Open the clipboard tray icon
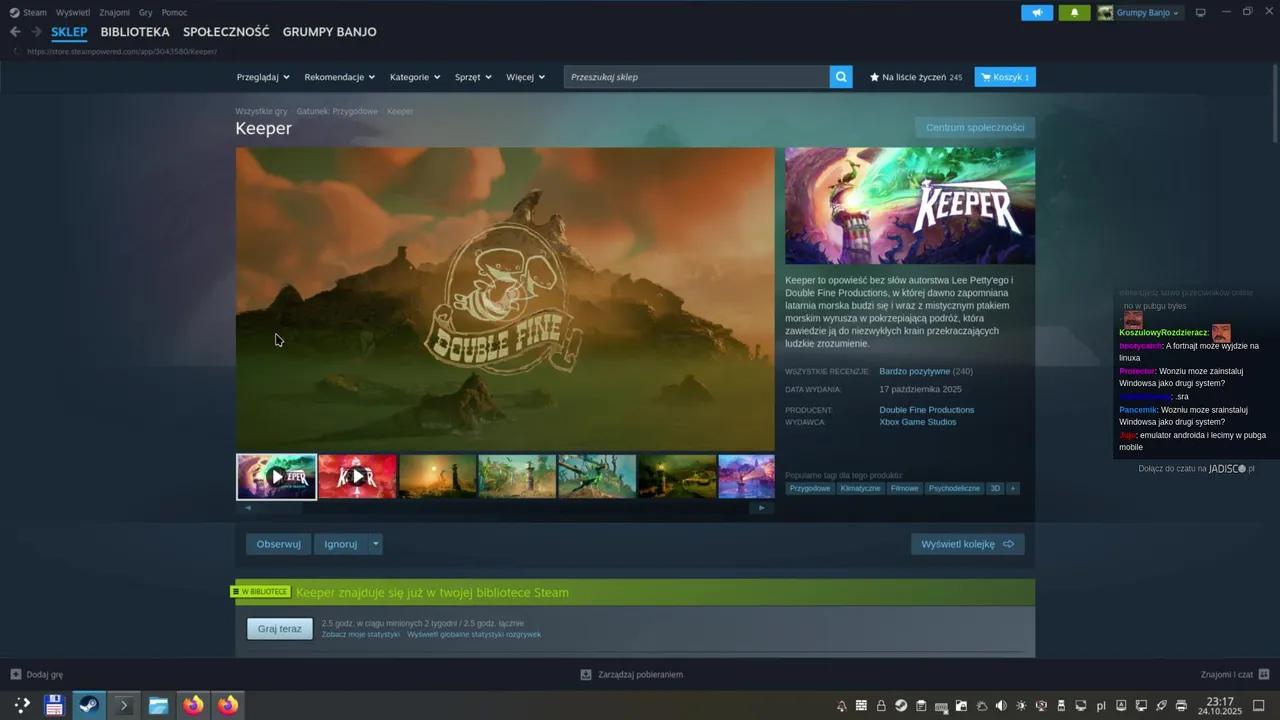This screenshot has width=1280, height=720. coord(921,706)
